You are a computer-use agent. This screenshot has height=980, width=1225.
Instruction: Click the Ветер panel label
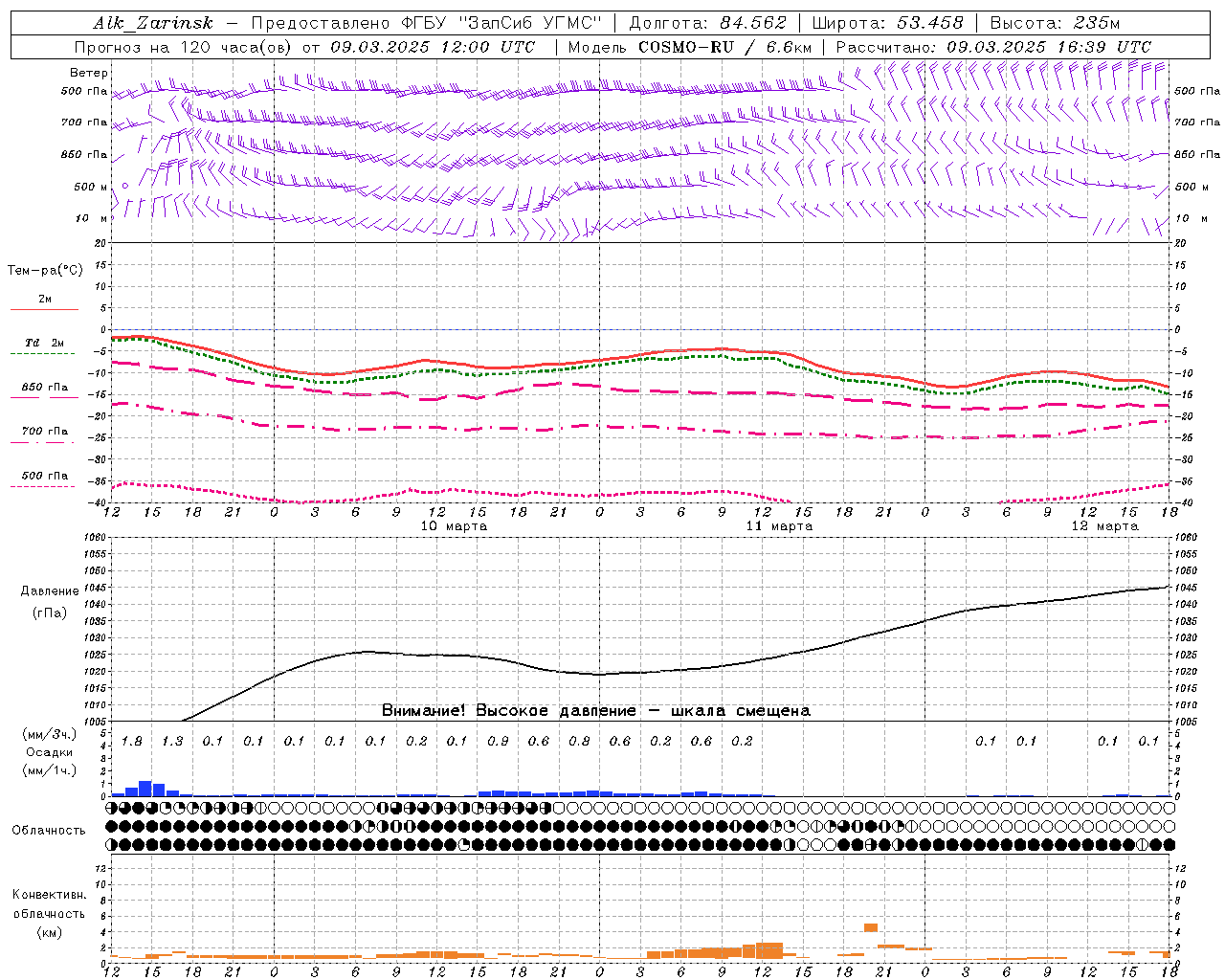coord(89,73)
